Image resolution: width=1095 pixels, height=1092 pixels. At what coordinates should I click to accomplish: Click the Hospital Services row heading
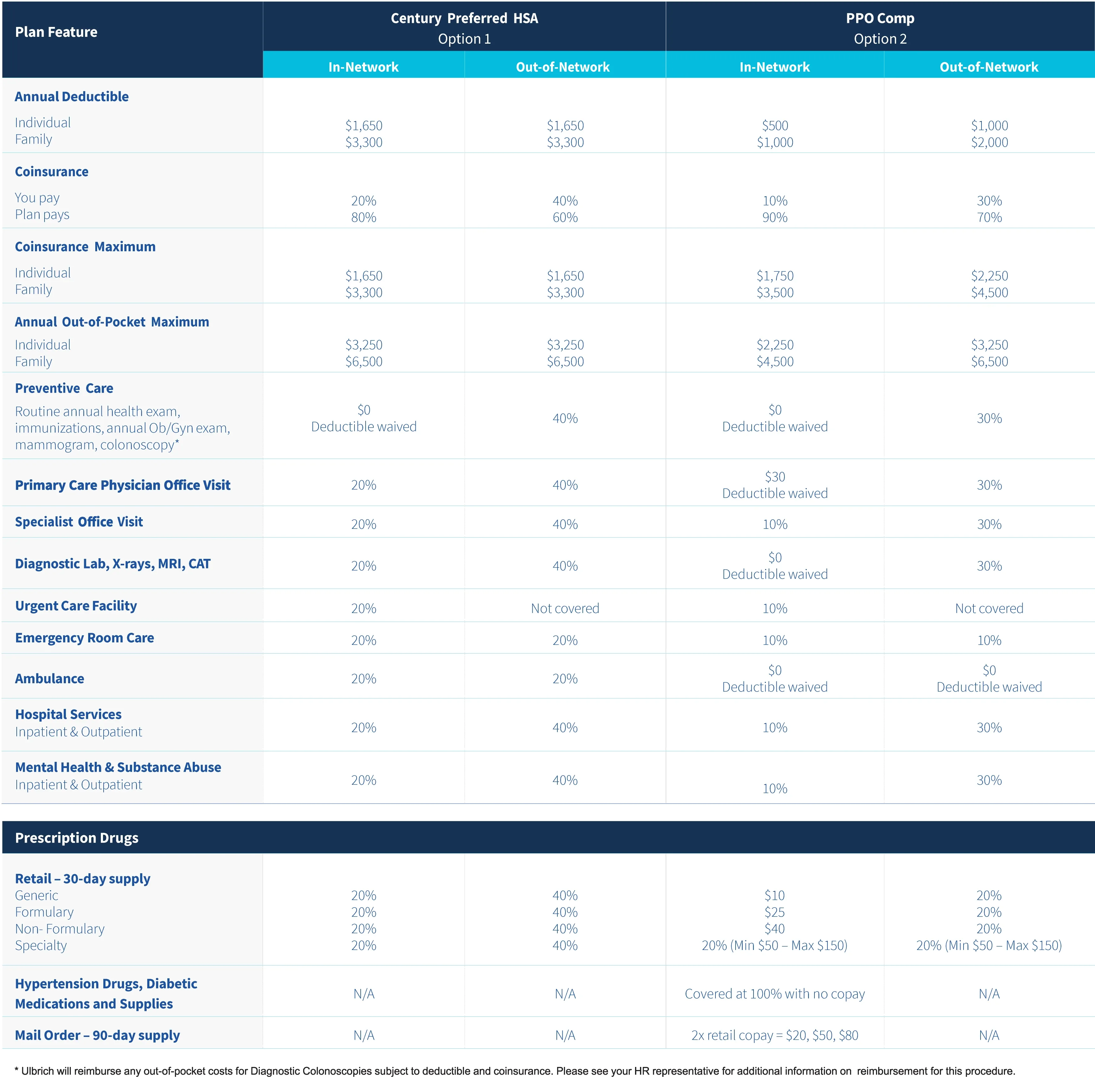[68, 714]
